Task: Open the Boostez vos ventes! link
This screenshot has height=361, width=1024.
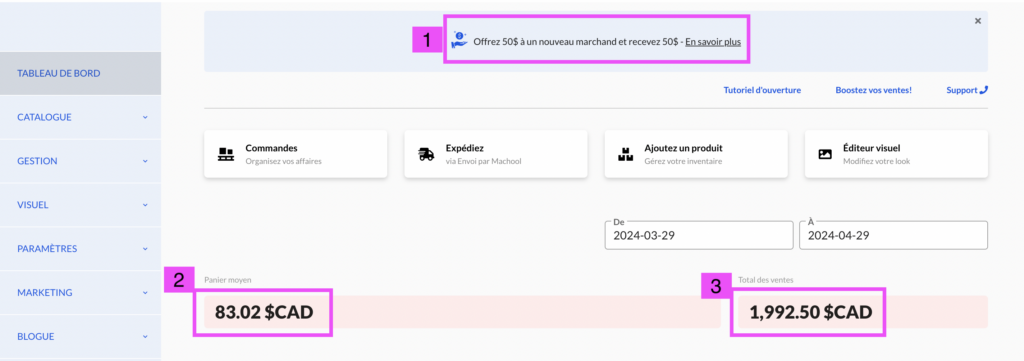Action: point(874,90)
